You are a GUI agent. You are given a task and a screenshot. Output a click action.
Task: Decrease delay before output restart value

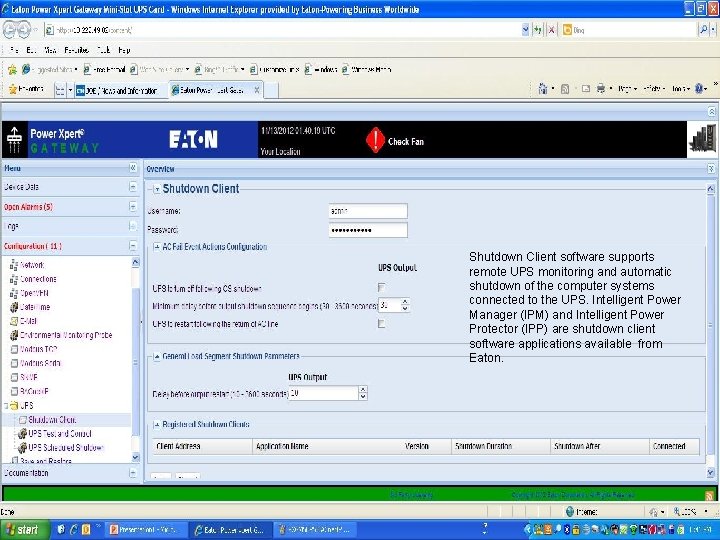pos(363,397)
